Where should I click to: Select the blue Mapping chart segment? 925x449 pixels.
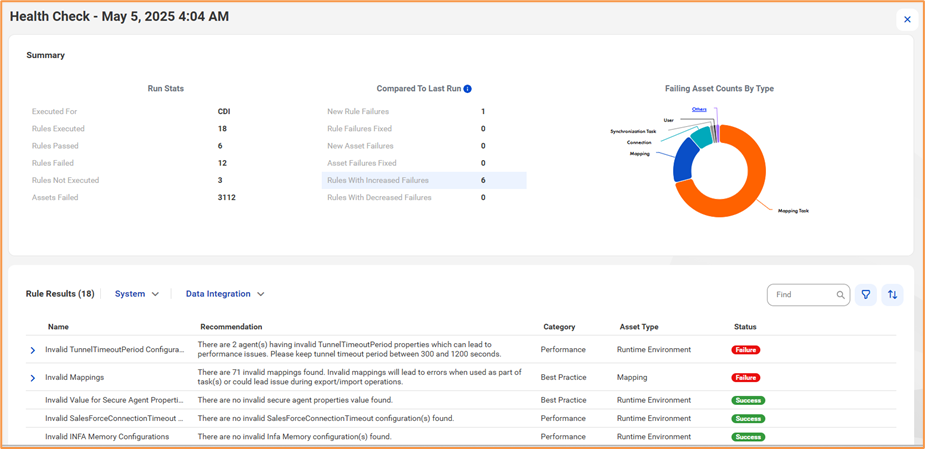pos(683,161)
